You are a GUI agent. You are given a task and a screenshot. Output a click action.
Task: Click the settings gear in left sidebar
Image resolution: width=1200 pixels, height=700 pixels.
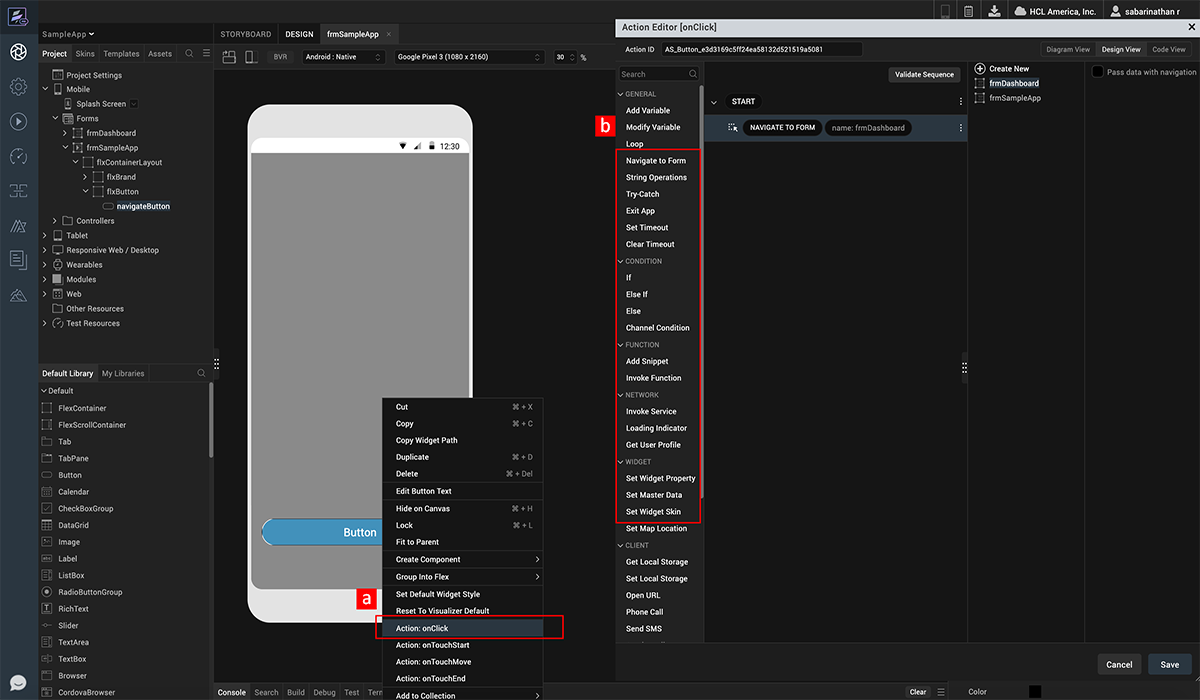(18, 87)
